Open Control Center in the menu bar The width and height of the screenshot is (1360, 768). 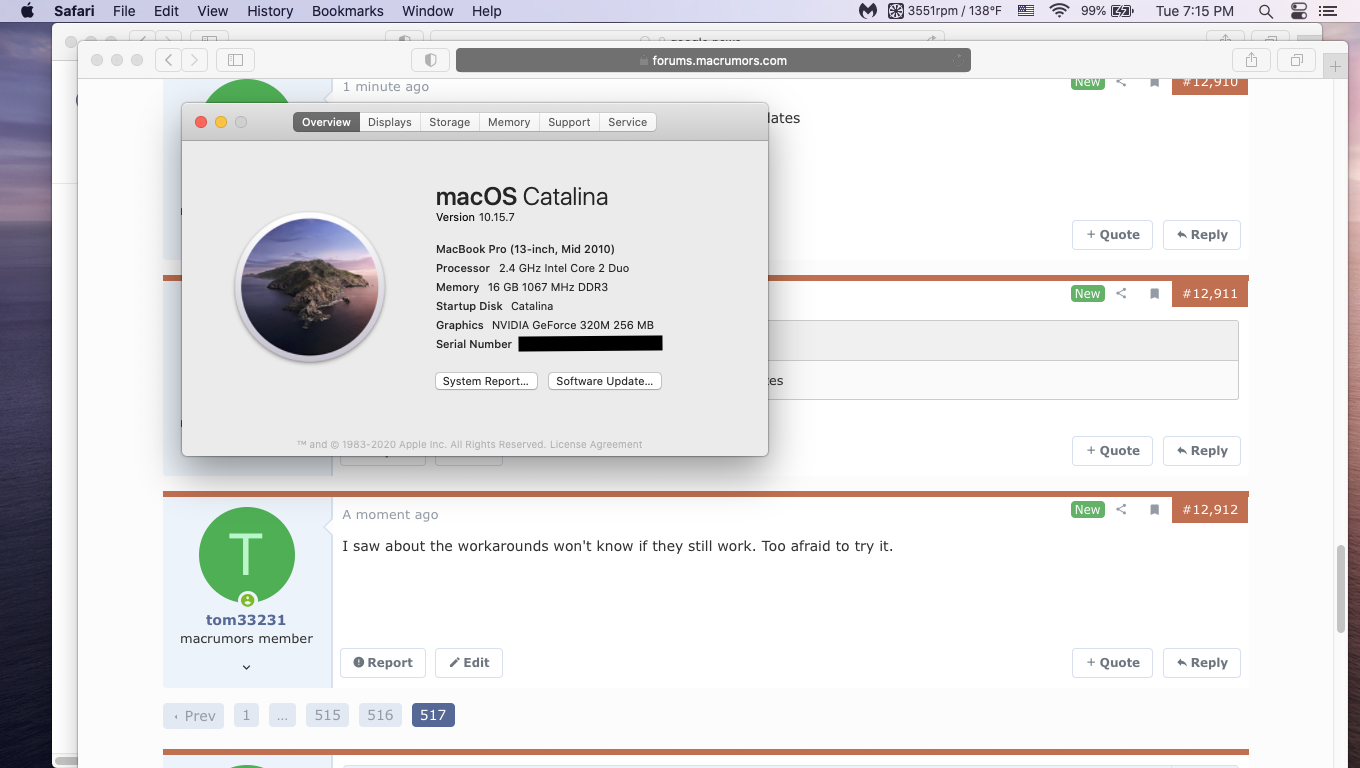1299,11
